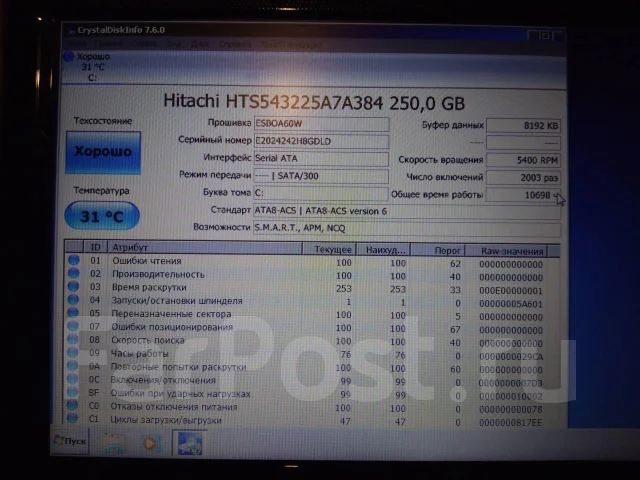Click raw value 0000000817EE
640x480 pixels.
point(511,423)
